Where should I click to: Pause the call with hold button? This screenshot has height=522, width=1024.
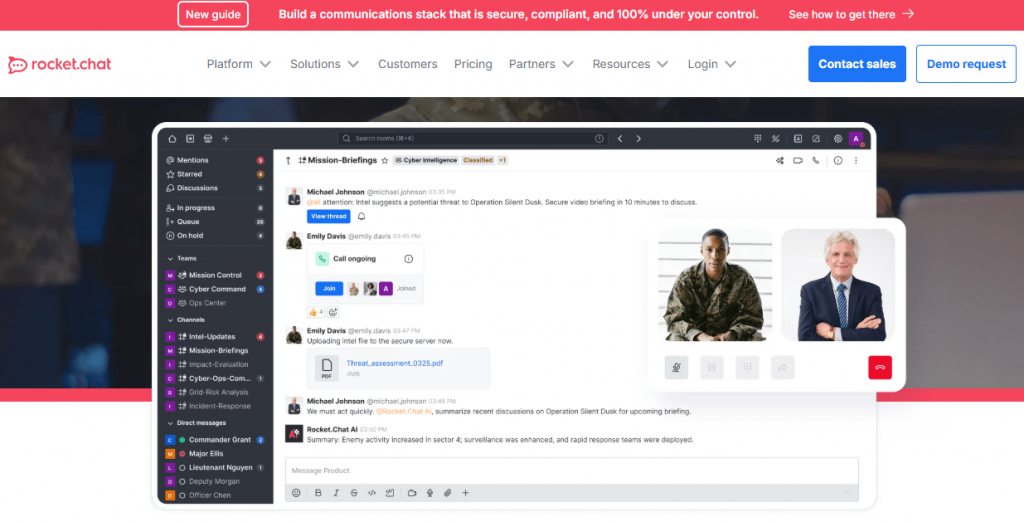point(712,368)
